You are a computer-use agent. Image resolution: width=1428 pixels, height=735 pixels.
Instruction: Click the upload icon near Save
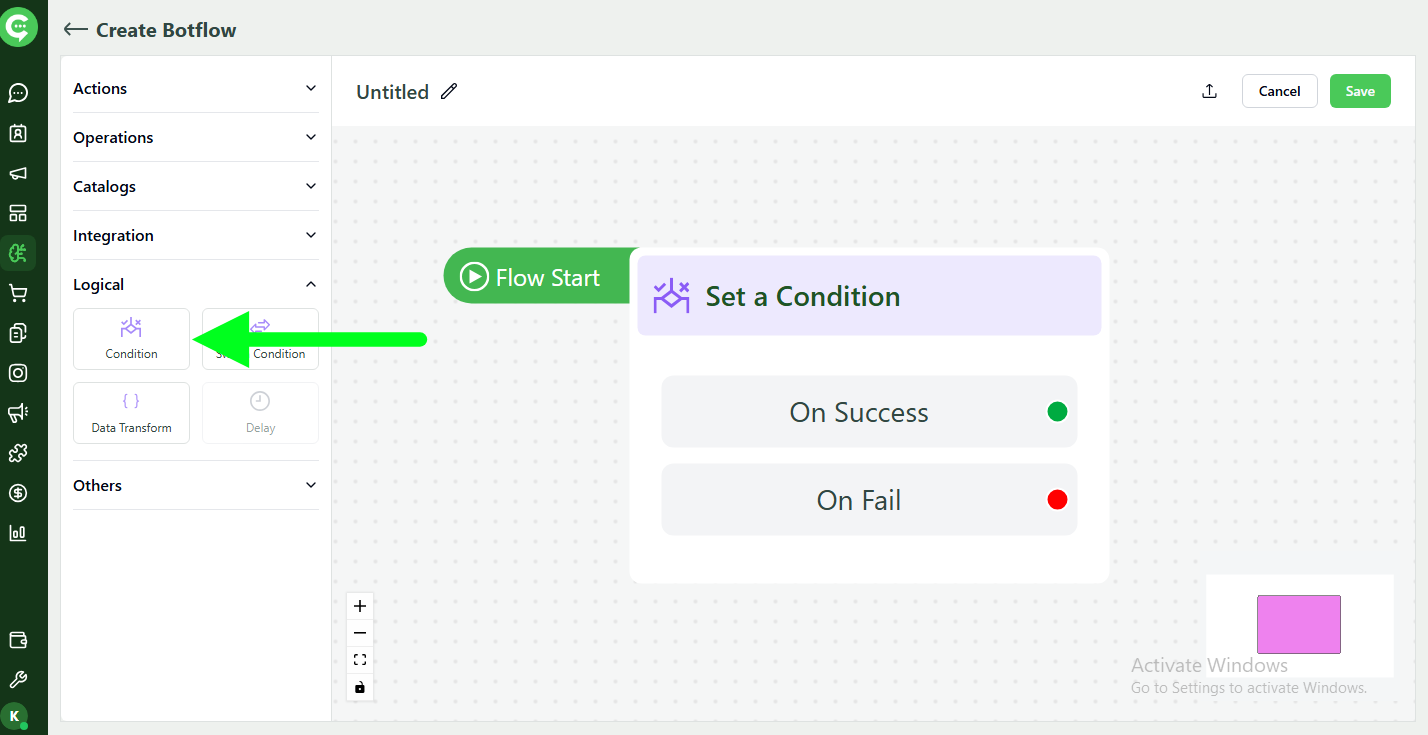1209,91
